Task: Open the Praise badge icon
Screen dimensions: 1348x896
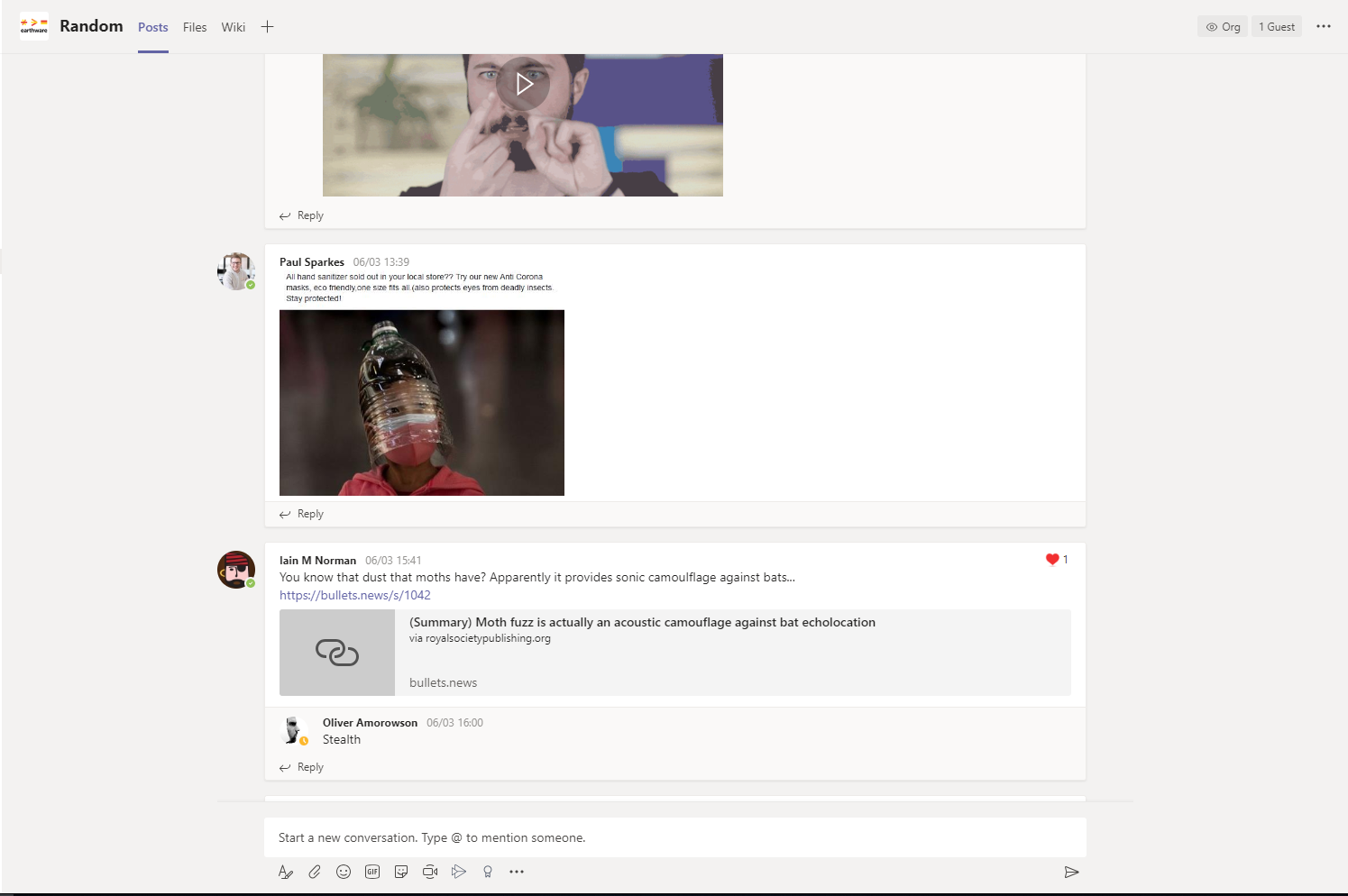Action: (x=488, y=872)
